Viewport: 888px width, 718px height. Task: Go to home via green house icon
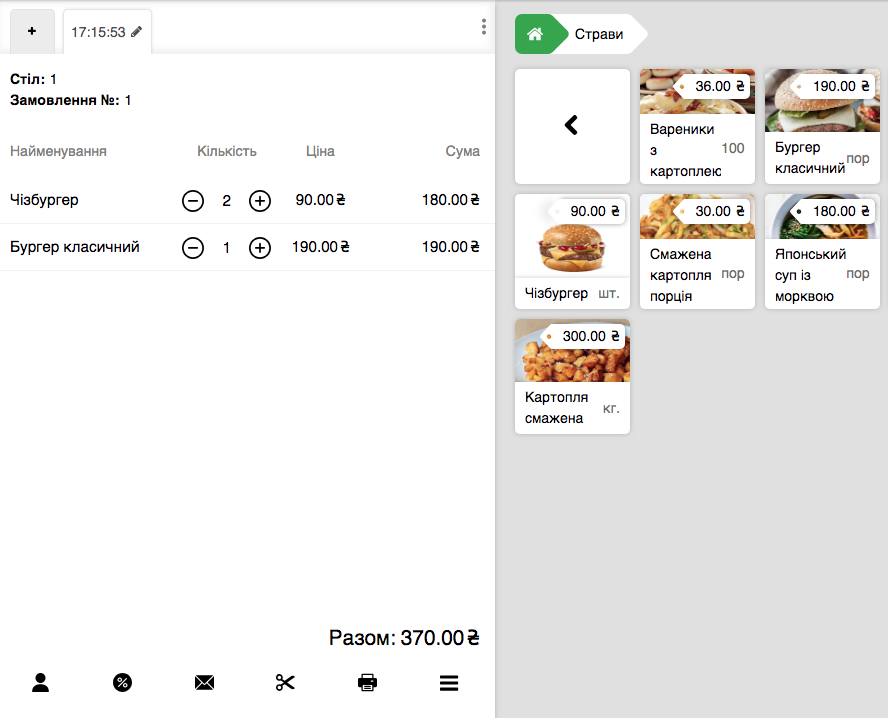(535, 34)
